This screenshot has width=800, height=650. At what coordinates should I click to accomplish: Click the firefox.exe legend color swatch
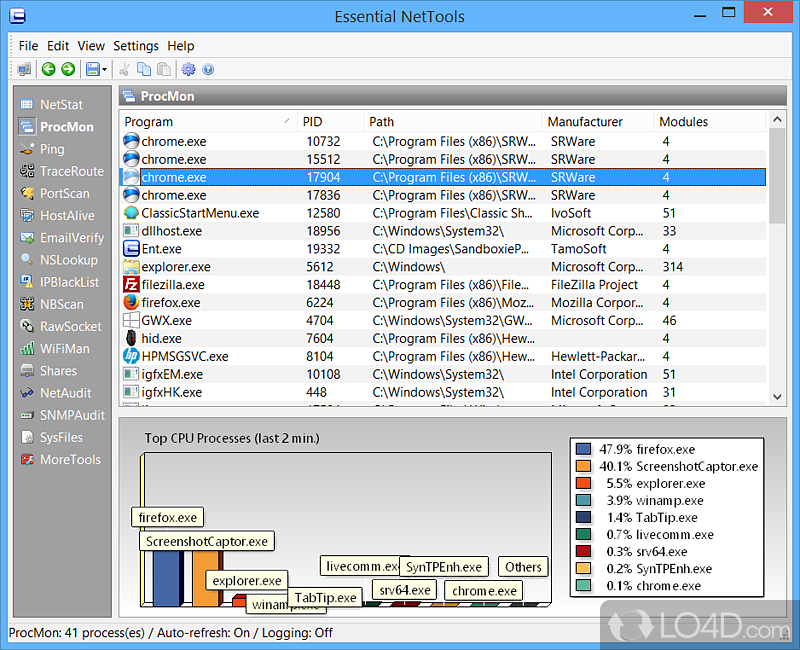(x=583, y=449)
